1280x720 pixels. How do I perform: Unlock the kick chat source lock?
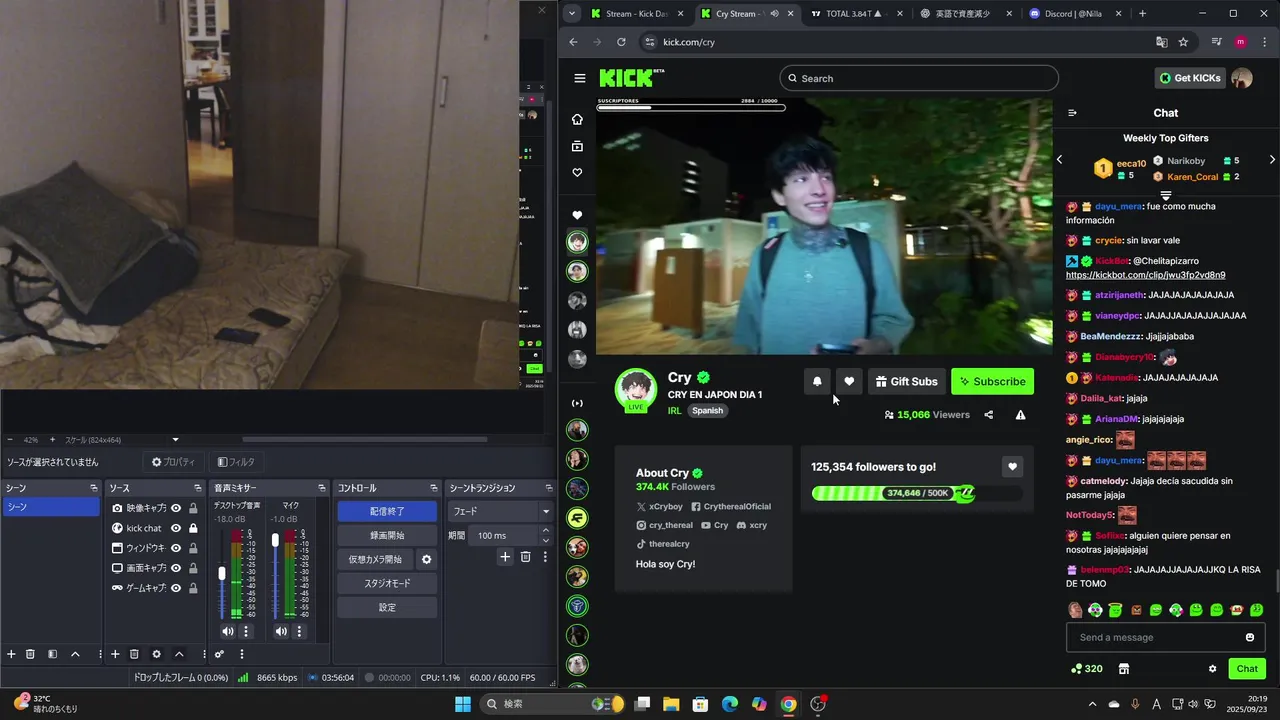point(193,528)
